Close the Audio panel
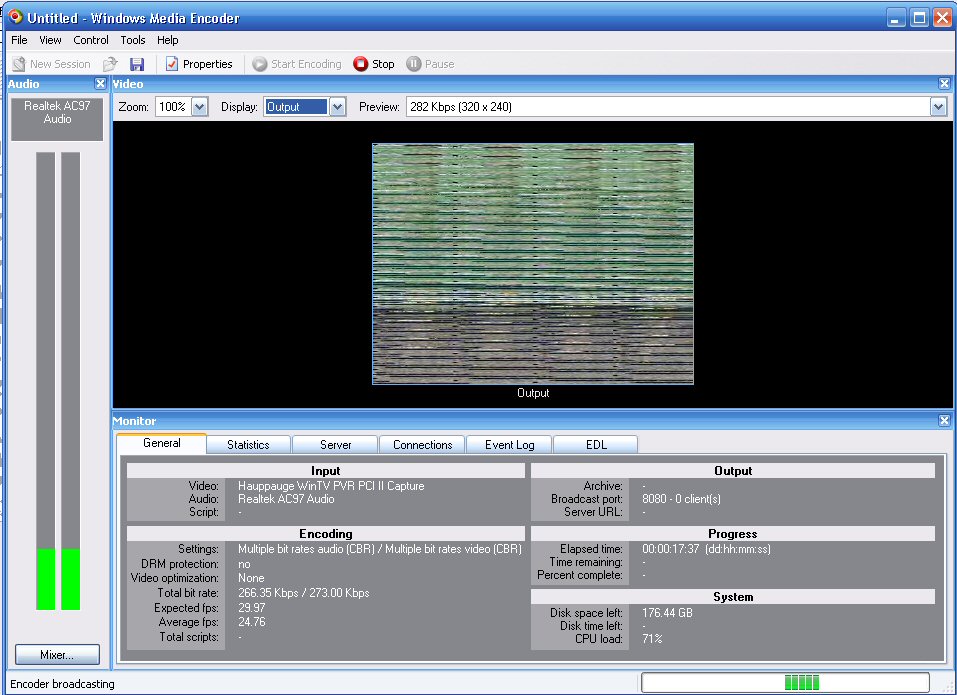The width and height of the screenshot is (957, 695). (x=101, y=84)
